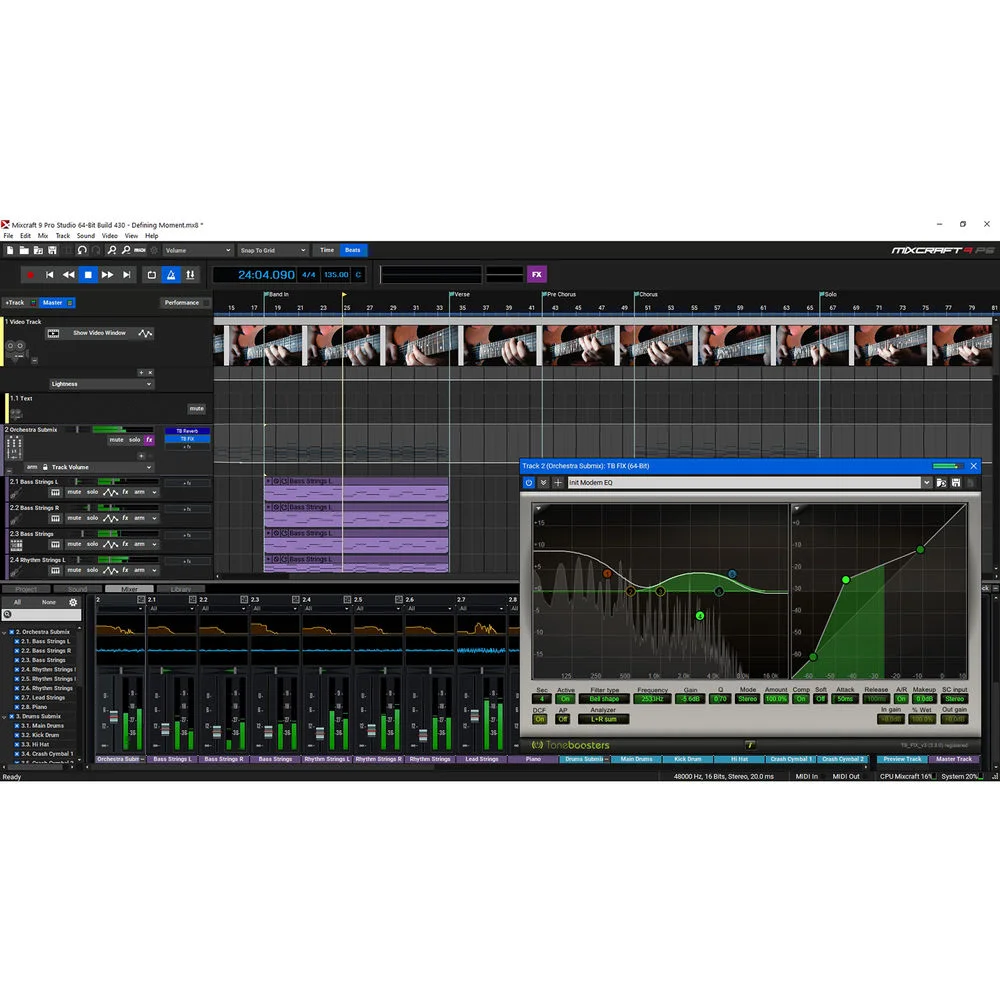Open the Track menu in the menu bar
This screenshot has height=1000, width=1000.
tap(62, 235)
